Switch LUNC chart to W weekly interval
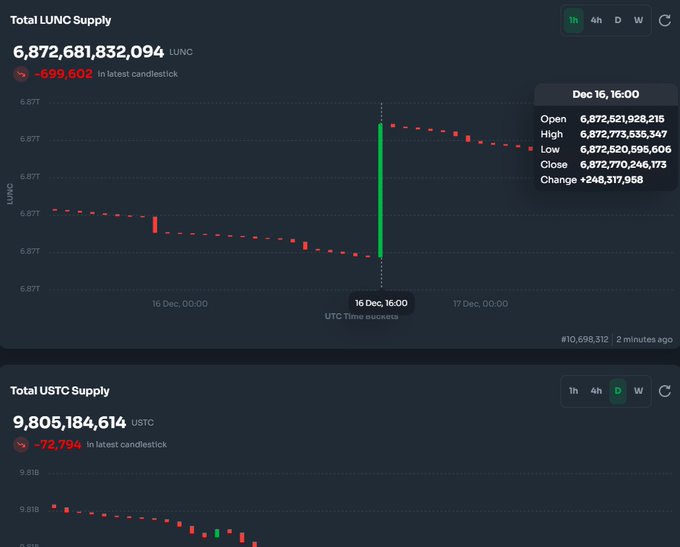Image resolution: width=680 pixels, height=547 pixels. 638,20
